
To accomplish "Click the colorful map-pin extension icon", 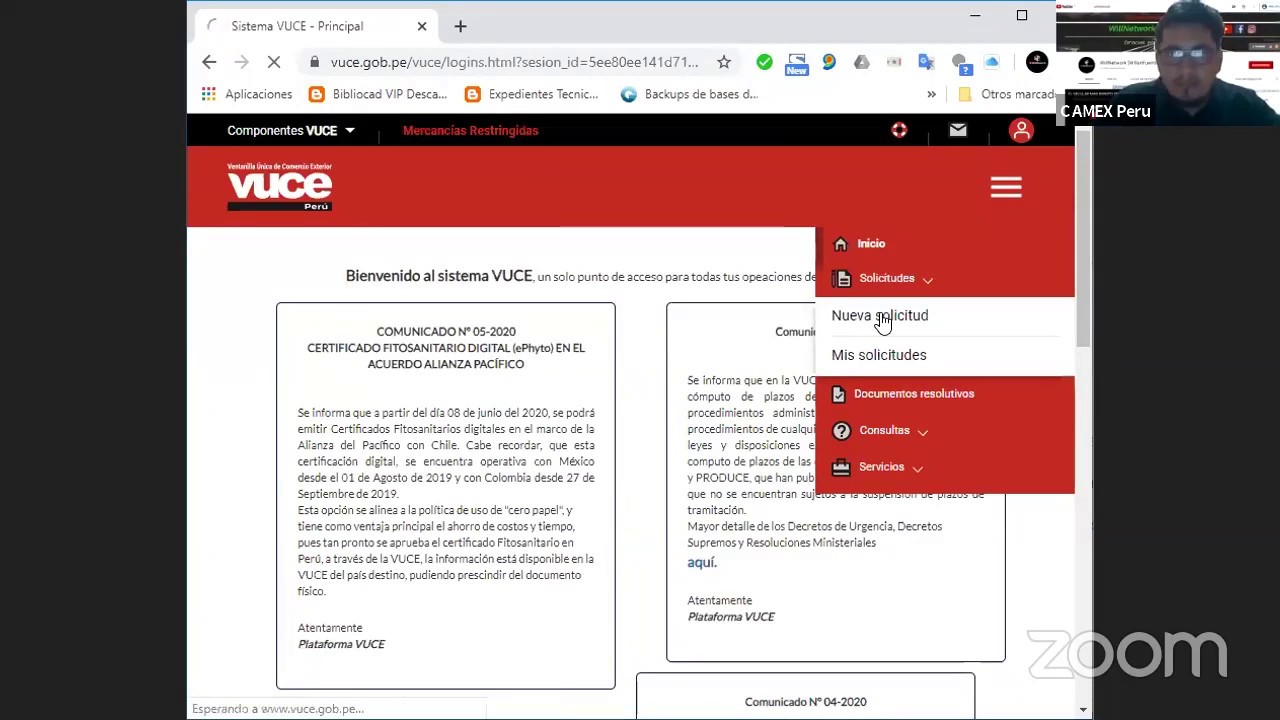I will pos(829,62).
